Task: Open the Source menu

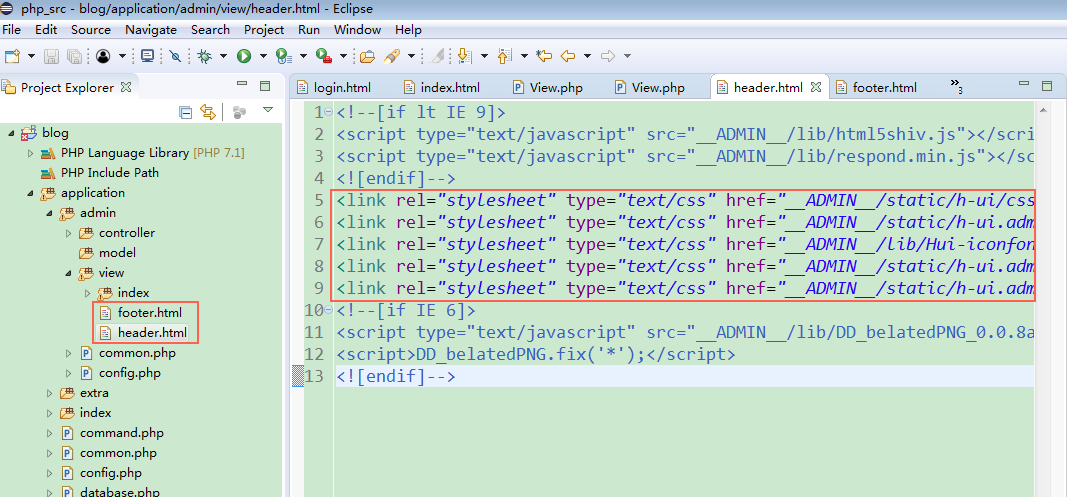Action: click(x=91, y=30)
